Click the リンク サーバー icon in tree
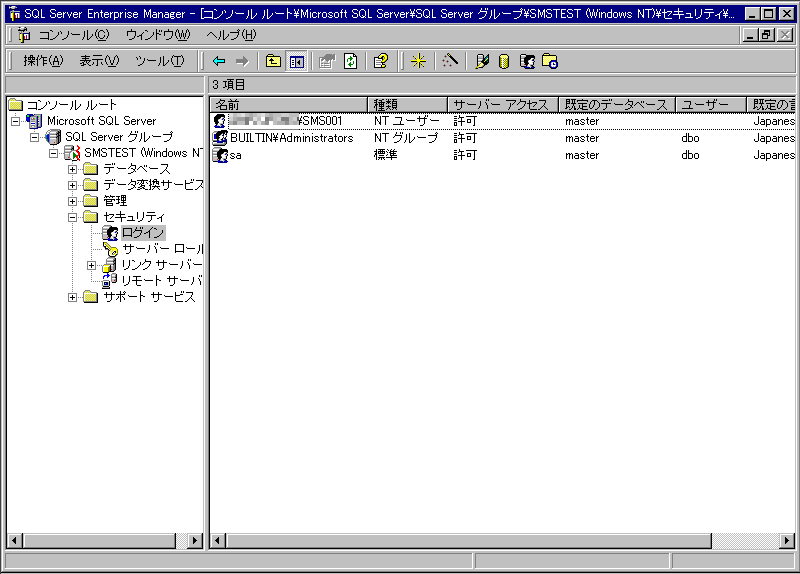The height and width of the screenshot is (574, 800). 109,265
